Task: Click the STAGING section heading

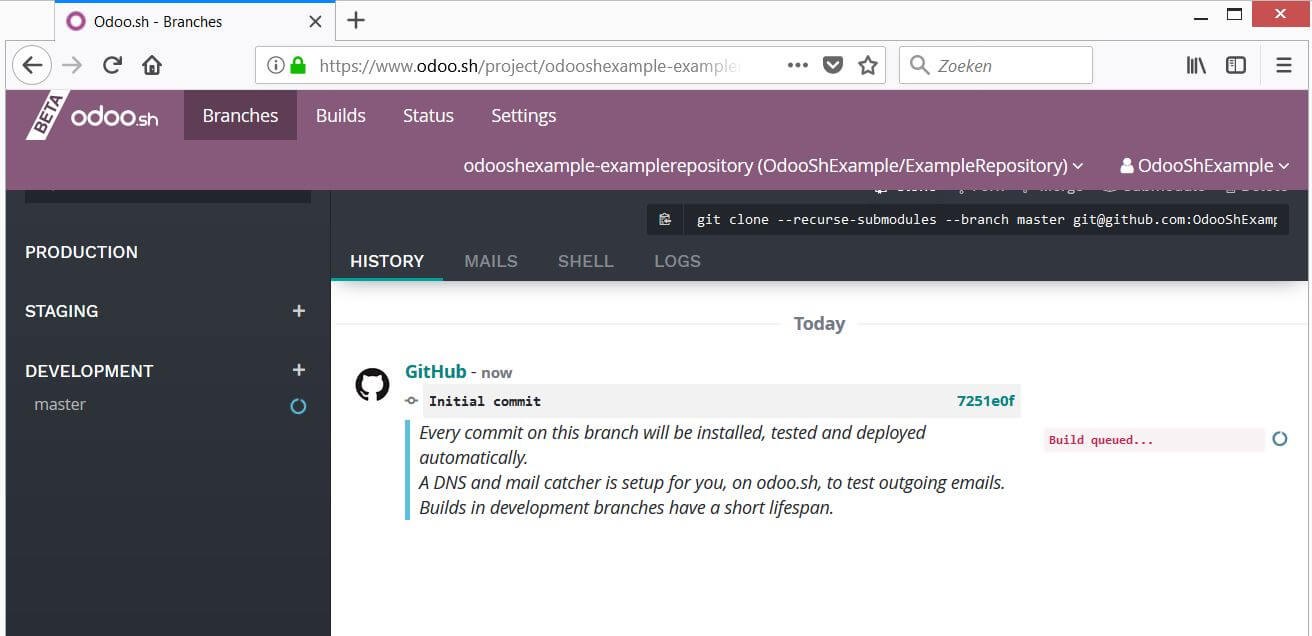Action: 61,311
